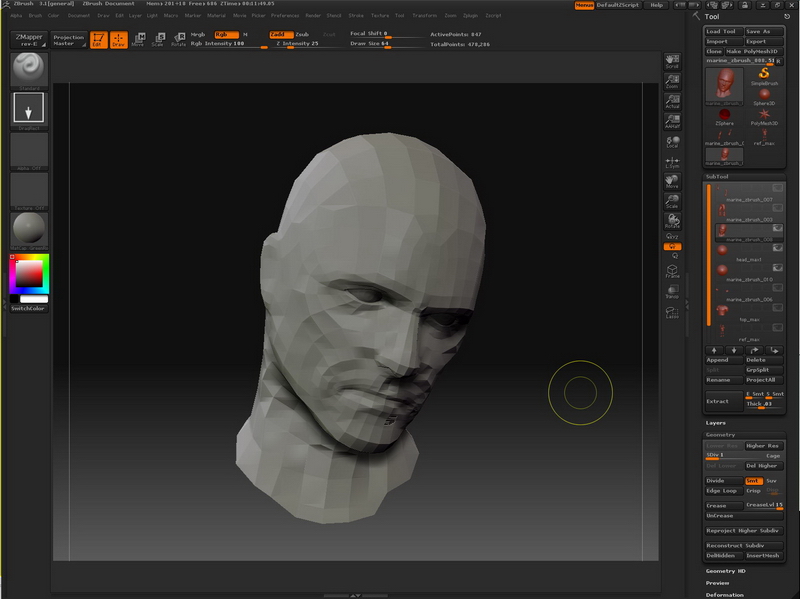Select the Sphere3D tool icon
The image size is (800, 599).
764,97
